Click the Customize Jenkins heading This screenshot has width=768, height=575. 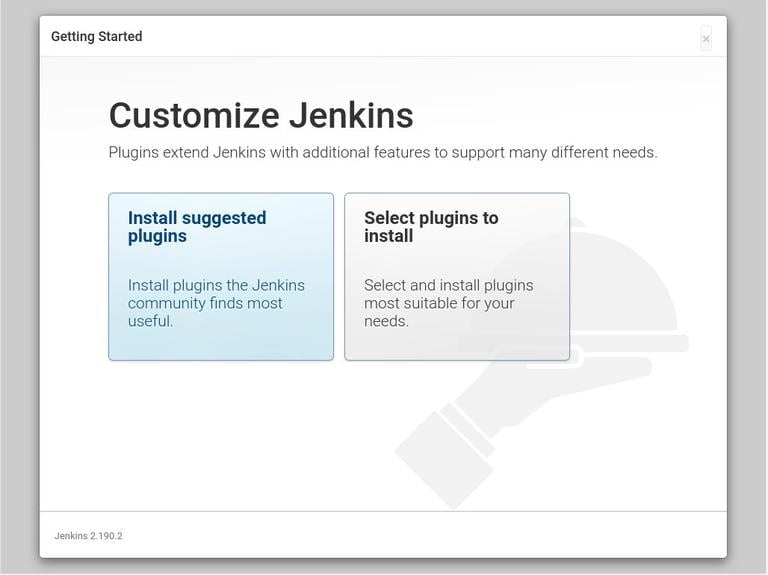[261, 115]
